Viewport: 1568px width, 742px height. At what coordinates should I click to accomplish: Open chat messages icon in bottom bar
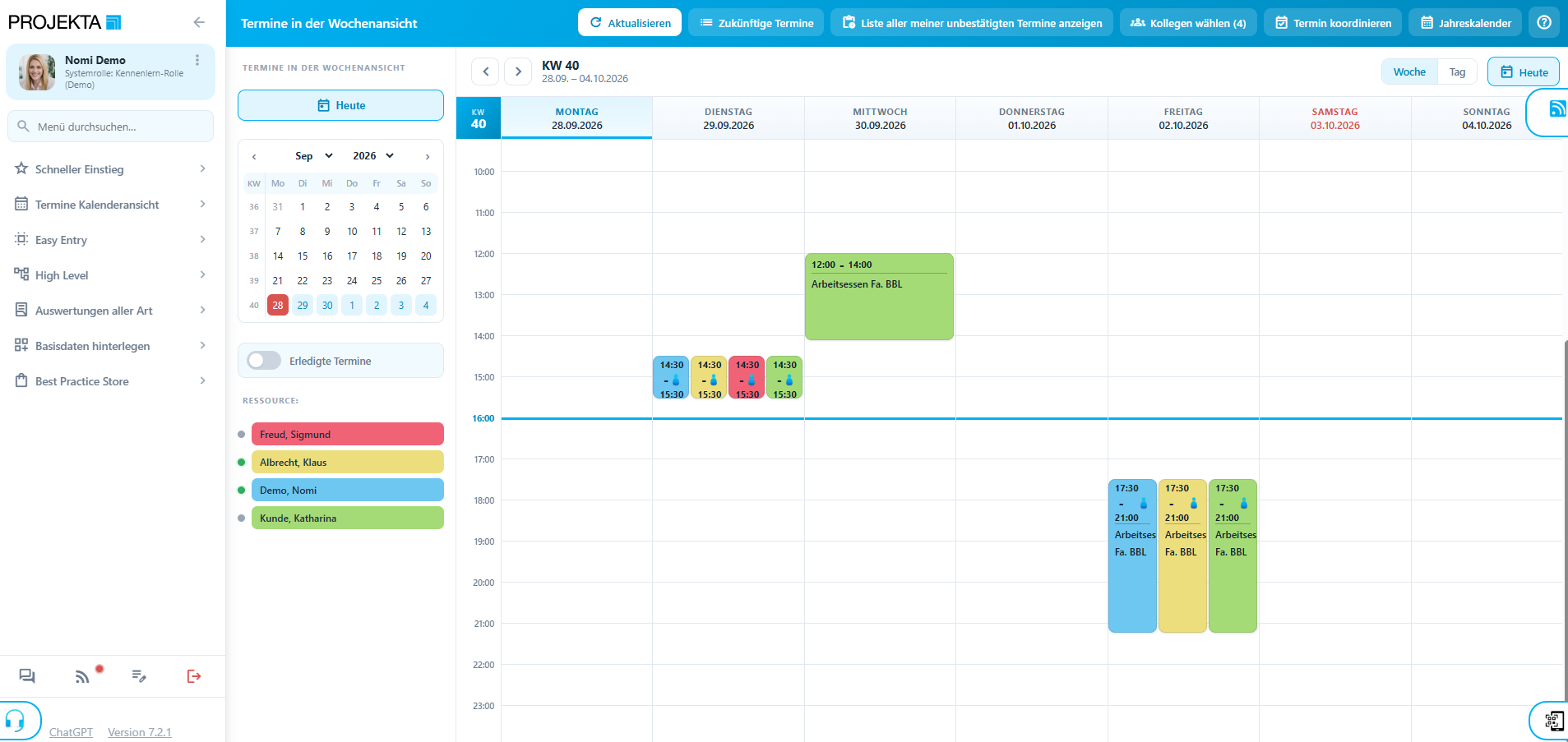(27, 676)
